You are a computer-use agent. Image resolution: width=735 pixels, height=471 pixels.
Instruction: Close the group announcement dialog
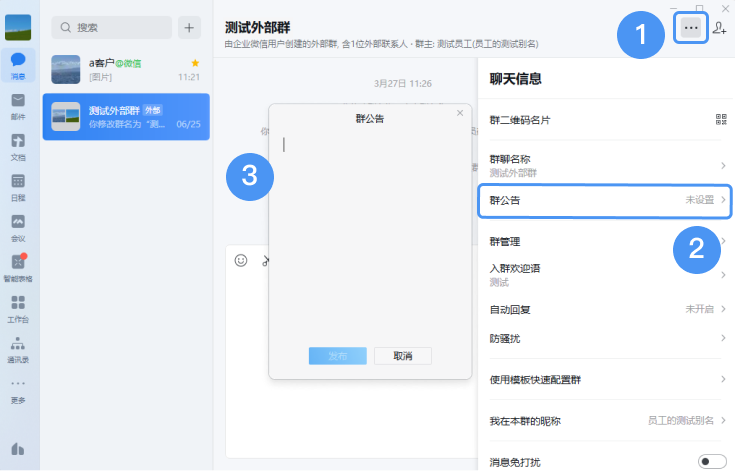pyautogui.click(x=460, y=113)
